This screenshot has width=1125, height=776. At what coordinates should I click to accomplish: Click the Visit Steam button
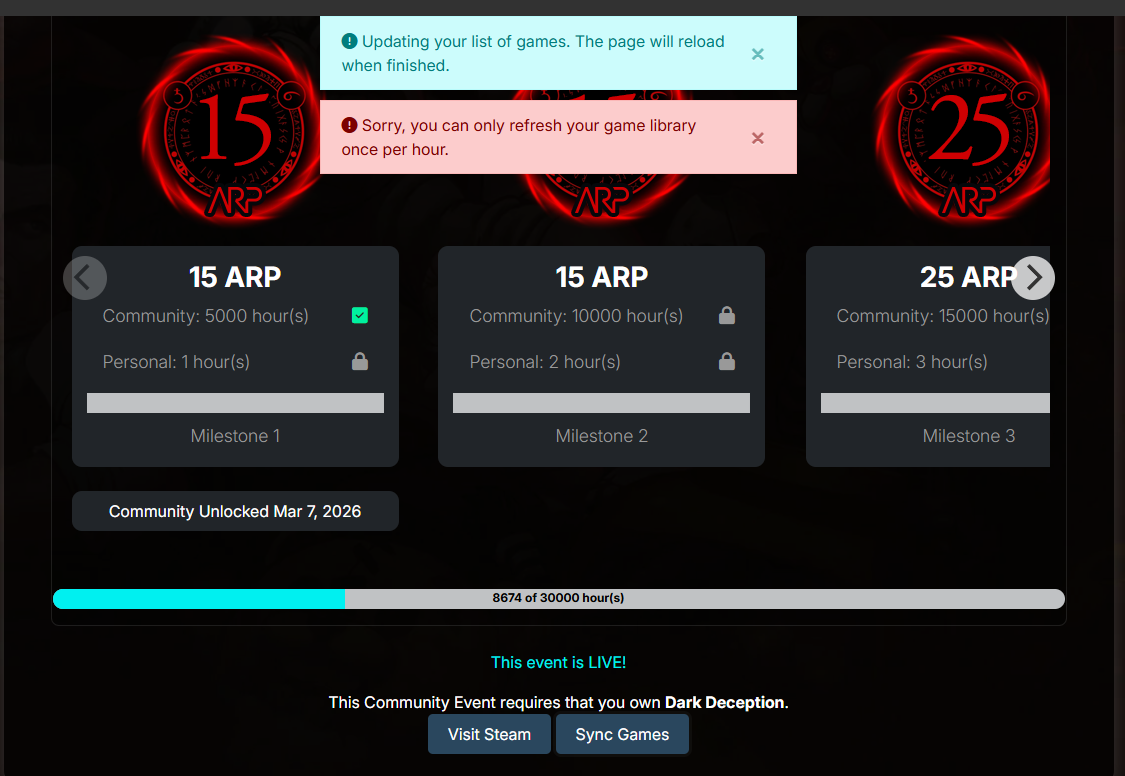(489, 734)
